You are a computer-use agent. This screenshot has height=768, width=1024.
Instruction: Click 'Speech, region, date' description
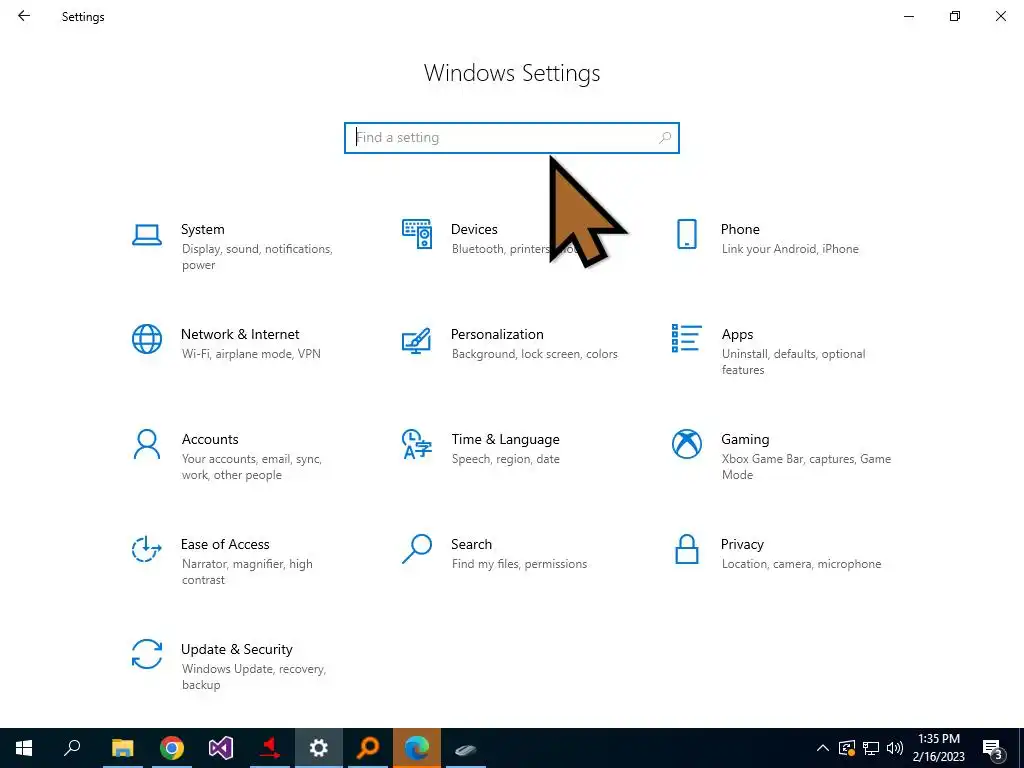coord(505,459)
